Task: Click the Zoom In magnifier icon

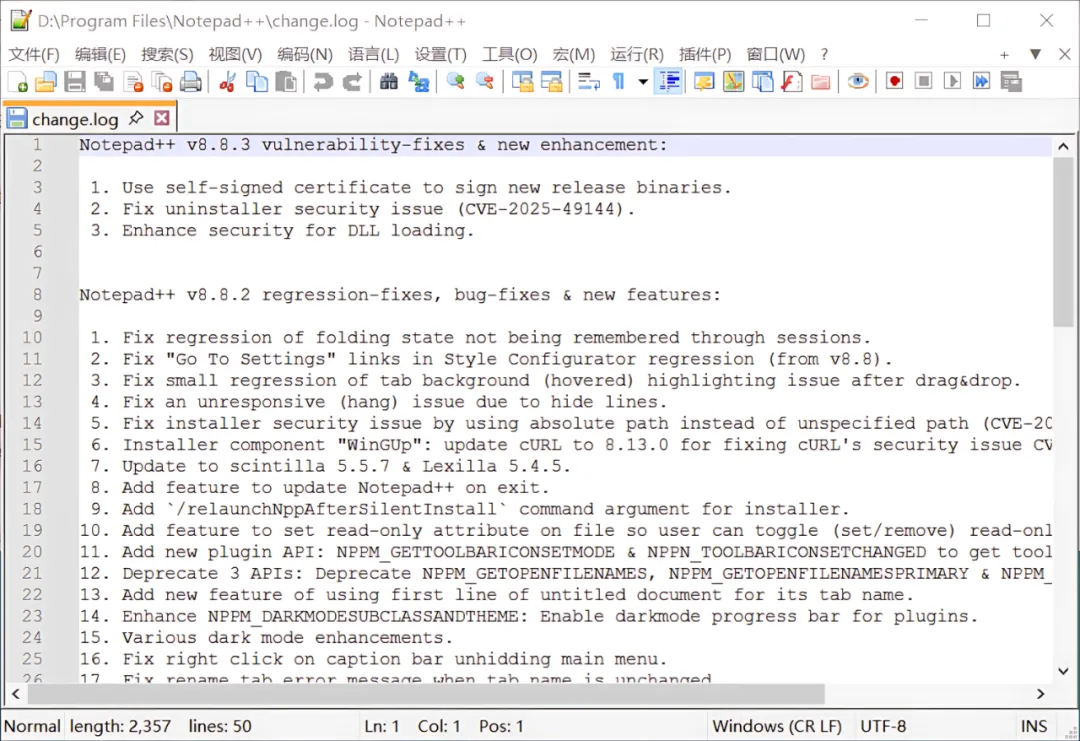Action: click(455, 82)
